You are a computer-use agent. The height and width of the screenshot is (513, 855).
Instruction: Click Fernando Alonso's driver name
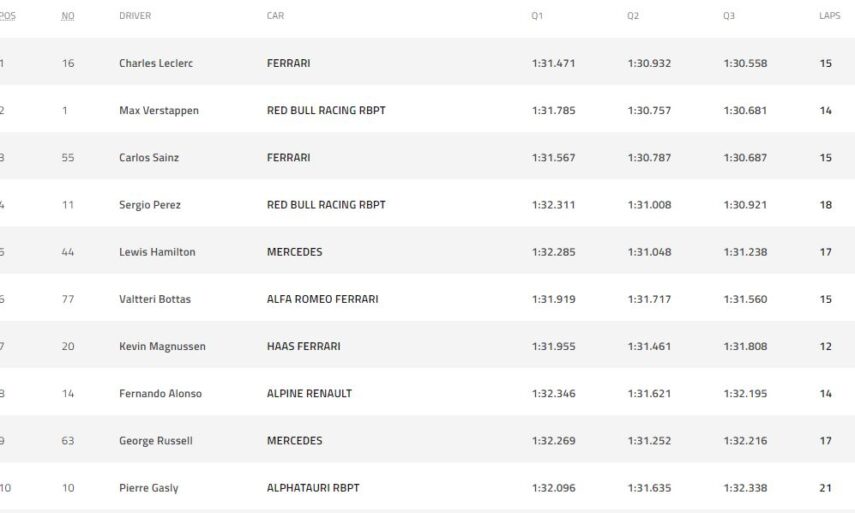pos(160,393)
